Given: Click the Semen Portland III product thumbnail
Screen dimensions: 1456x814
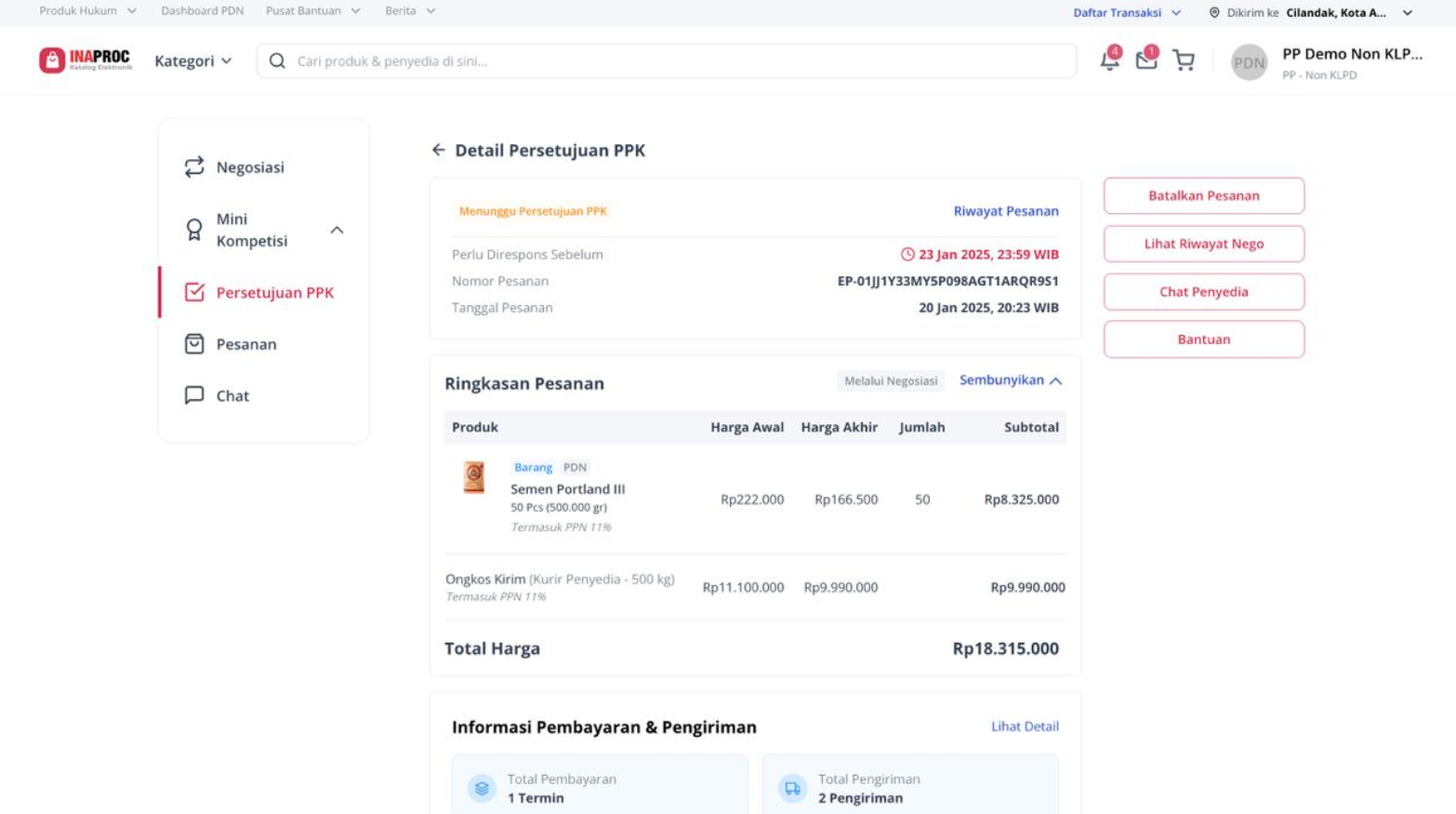Looking at the screenshot, I should (474, 477).
